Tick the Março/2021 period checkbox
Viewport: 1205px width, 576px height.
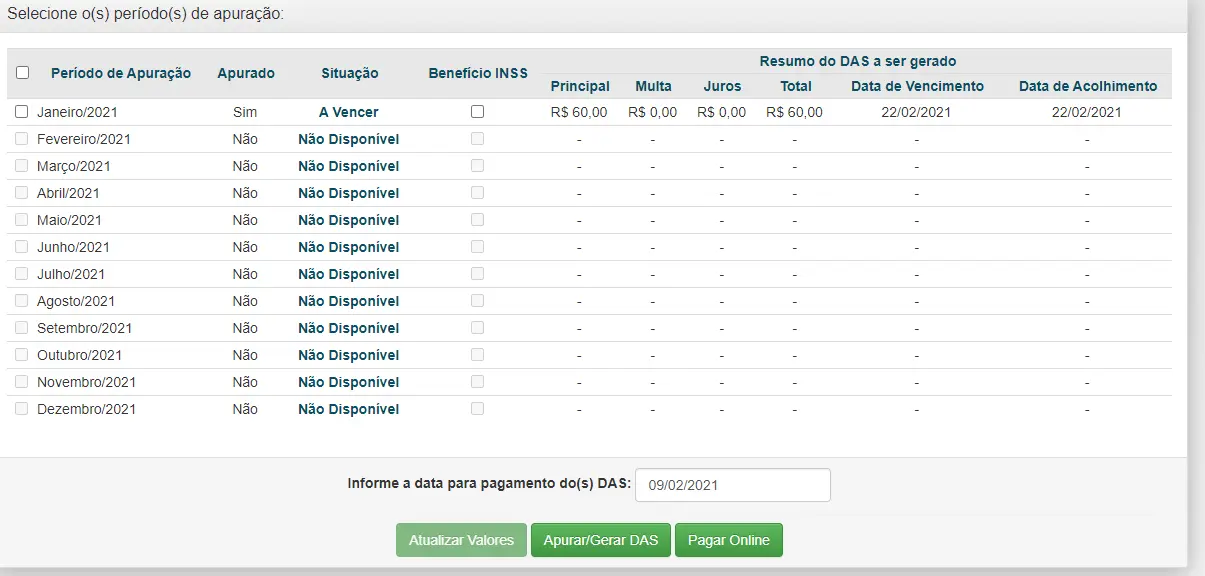coord(22,166)
